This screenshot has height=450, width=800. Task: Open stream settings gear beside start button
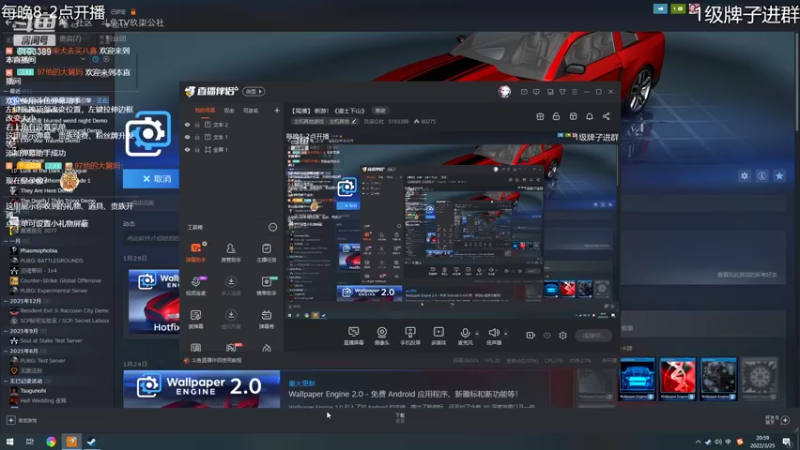563,335
